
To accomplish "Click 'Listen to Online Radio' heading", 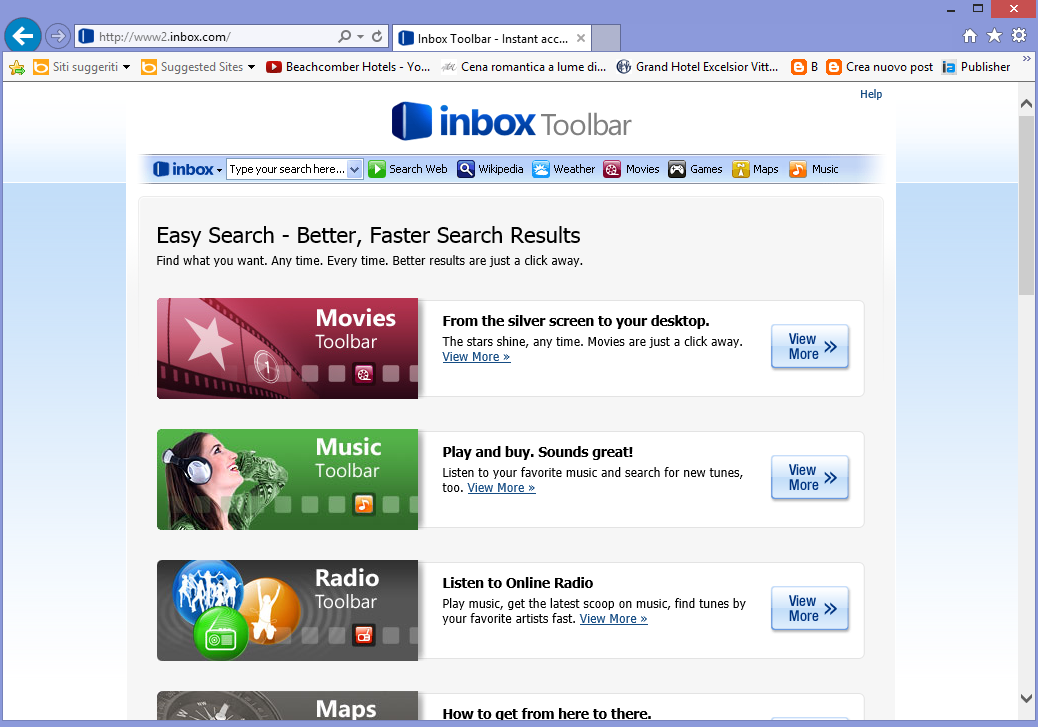I will [x=518, y=583].
